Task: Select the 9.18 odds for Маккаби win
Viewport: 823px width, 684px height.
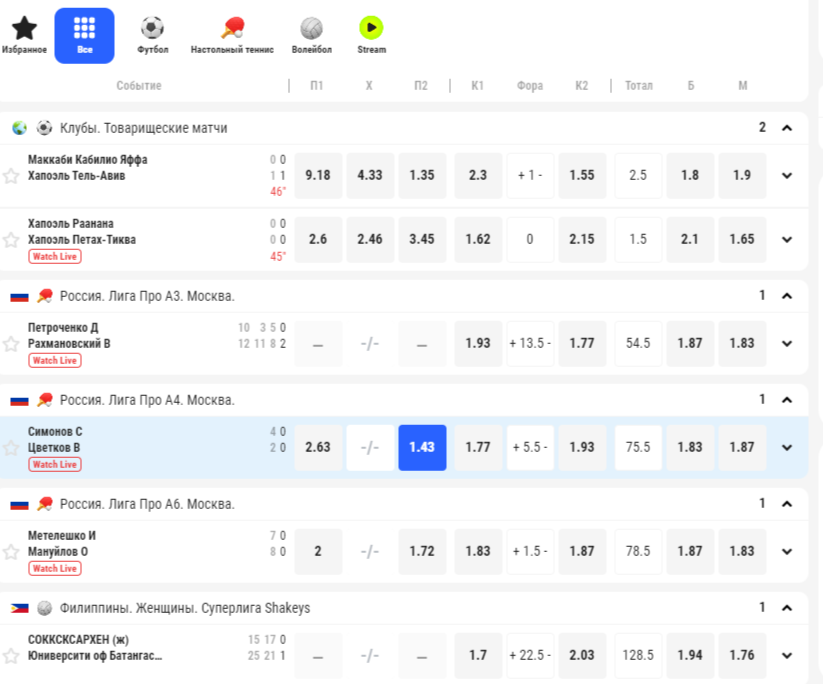Action: tap(318, 175)
